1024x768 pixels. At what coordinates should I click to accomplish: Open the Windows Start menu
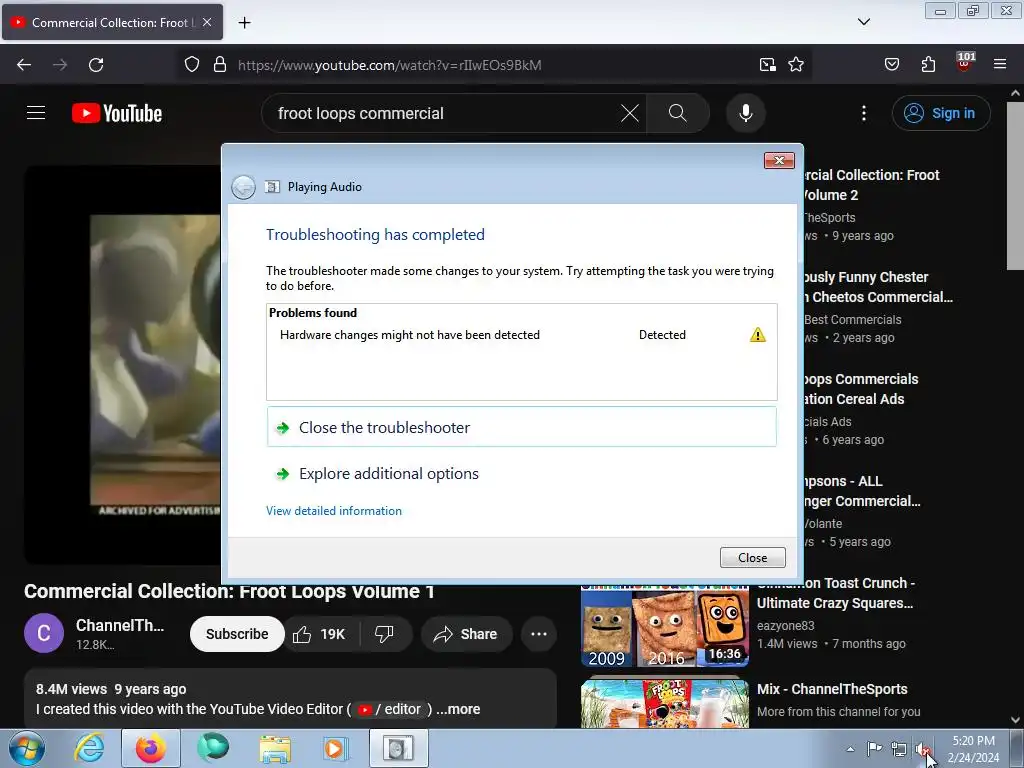point(27,748)
